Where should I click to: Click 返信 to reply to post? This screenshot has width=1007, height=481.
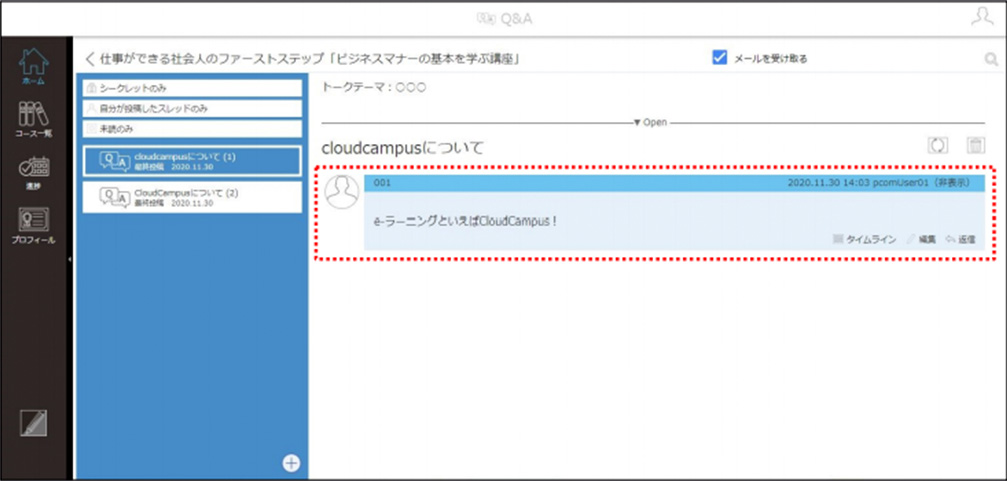coord(961,240)
